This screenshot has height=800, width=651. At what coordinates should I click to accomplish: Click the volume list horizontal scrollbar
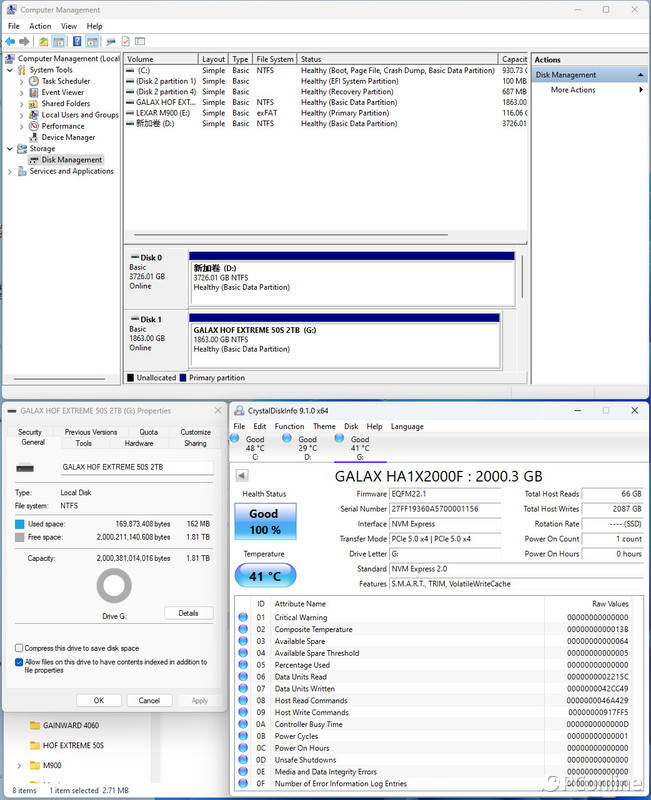tap(291, 235)
